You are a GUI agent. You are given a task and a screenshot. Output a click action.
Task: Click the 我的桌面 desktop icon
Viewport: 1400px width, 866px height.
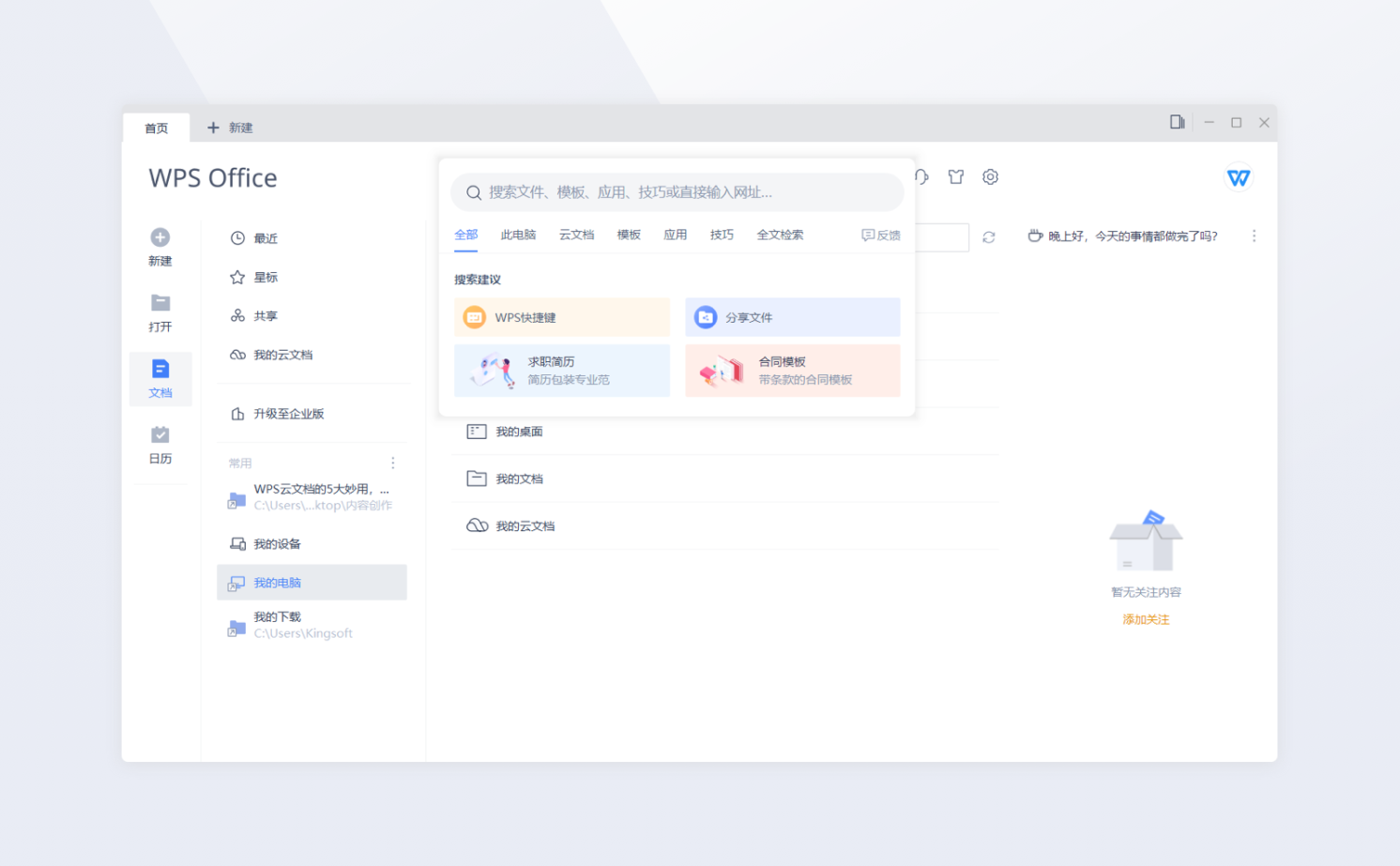(x=477, y=432)
